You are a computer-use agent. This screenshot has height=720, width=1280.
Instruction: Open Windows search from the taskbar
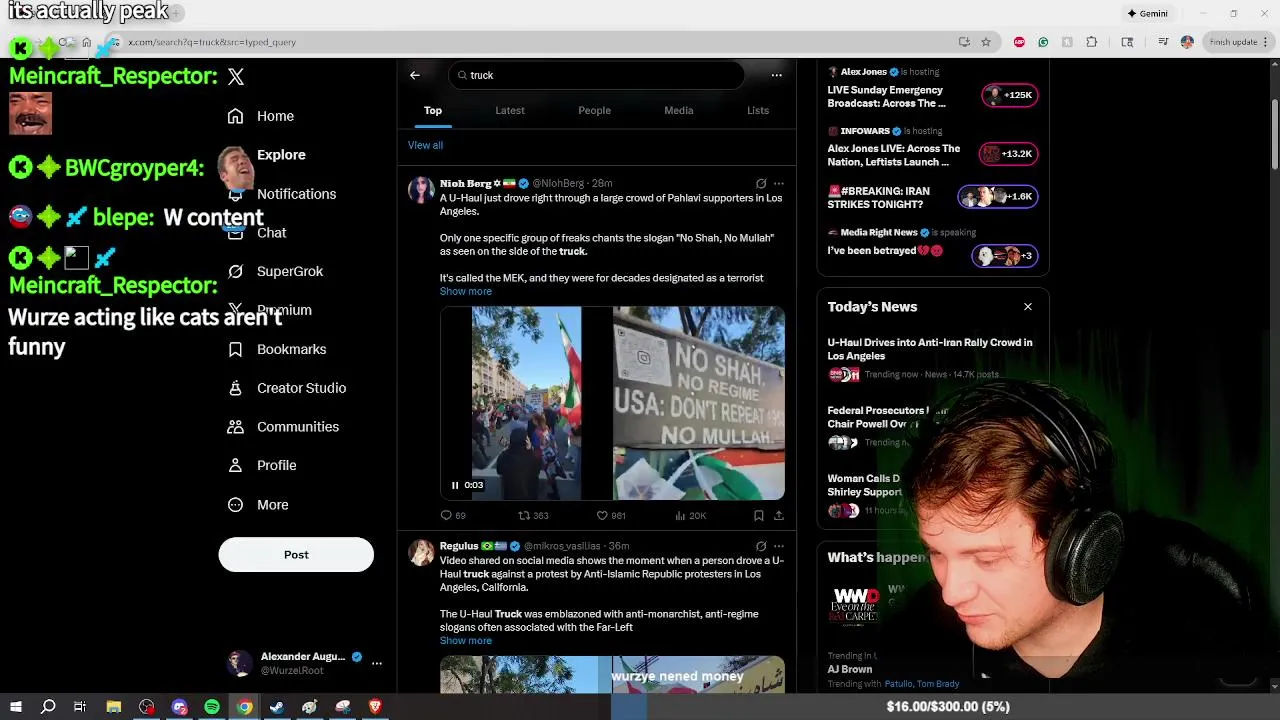click(x=48, y=707)
